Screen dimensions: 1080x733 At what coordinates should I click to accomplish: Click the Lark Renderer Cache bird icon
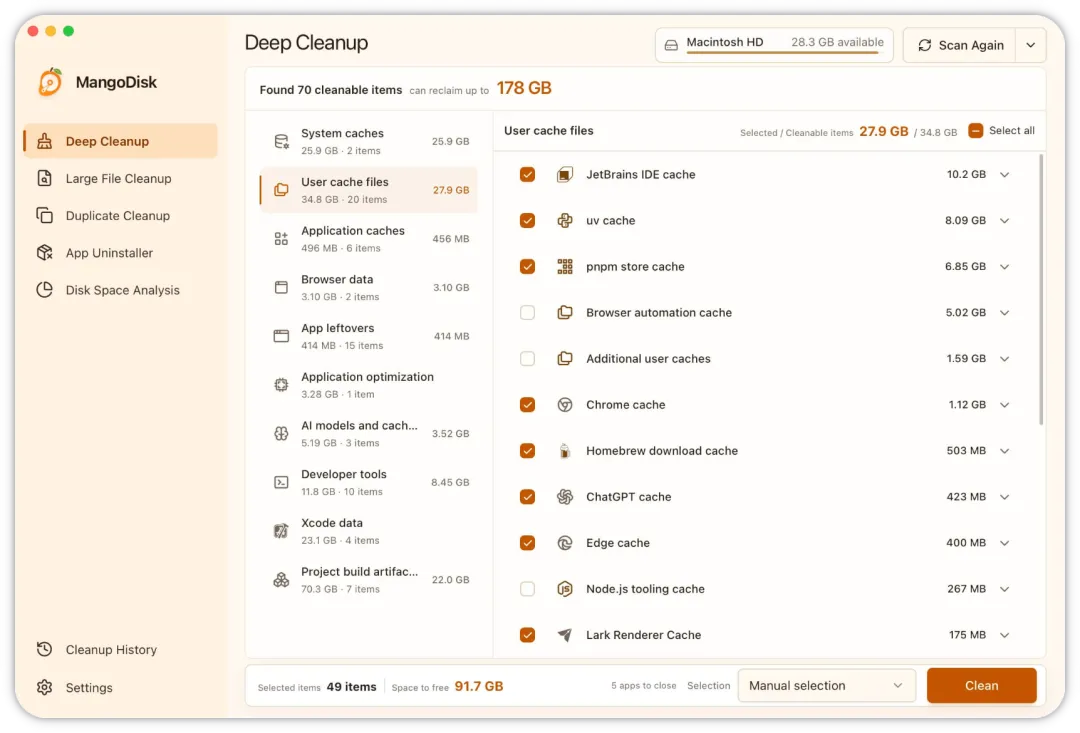[565, 635]
